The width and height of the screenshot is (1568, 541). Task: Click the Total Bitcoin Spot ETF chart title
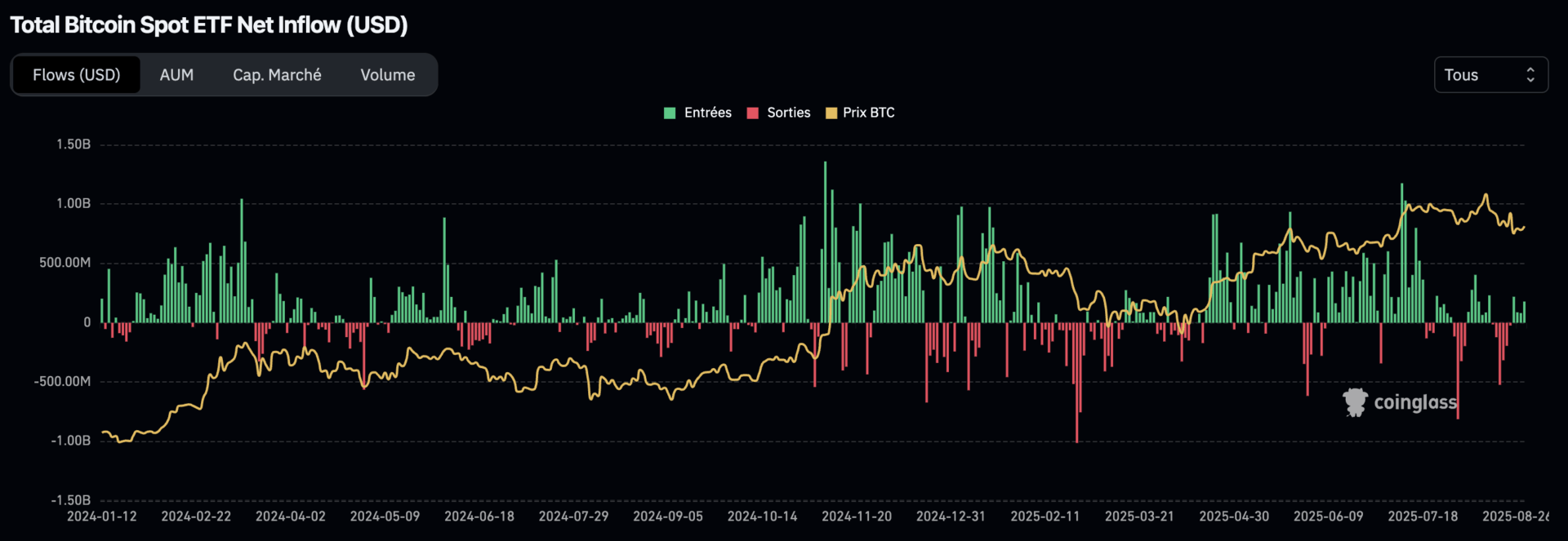[x=209, y=25]
